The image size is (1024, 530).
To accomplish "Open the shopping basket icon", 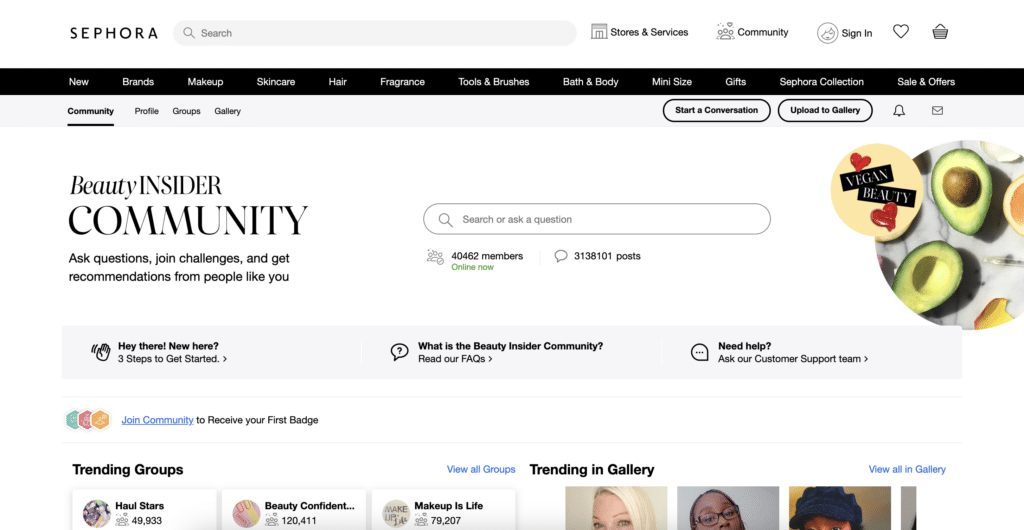I will tap(940, 31).
